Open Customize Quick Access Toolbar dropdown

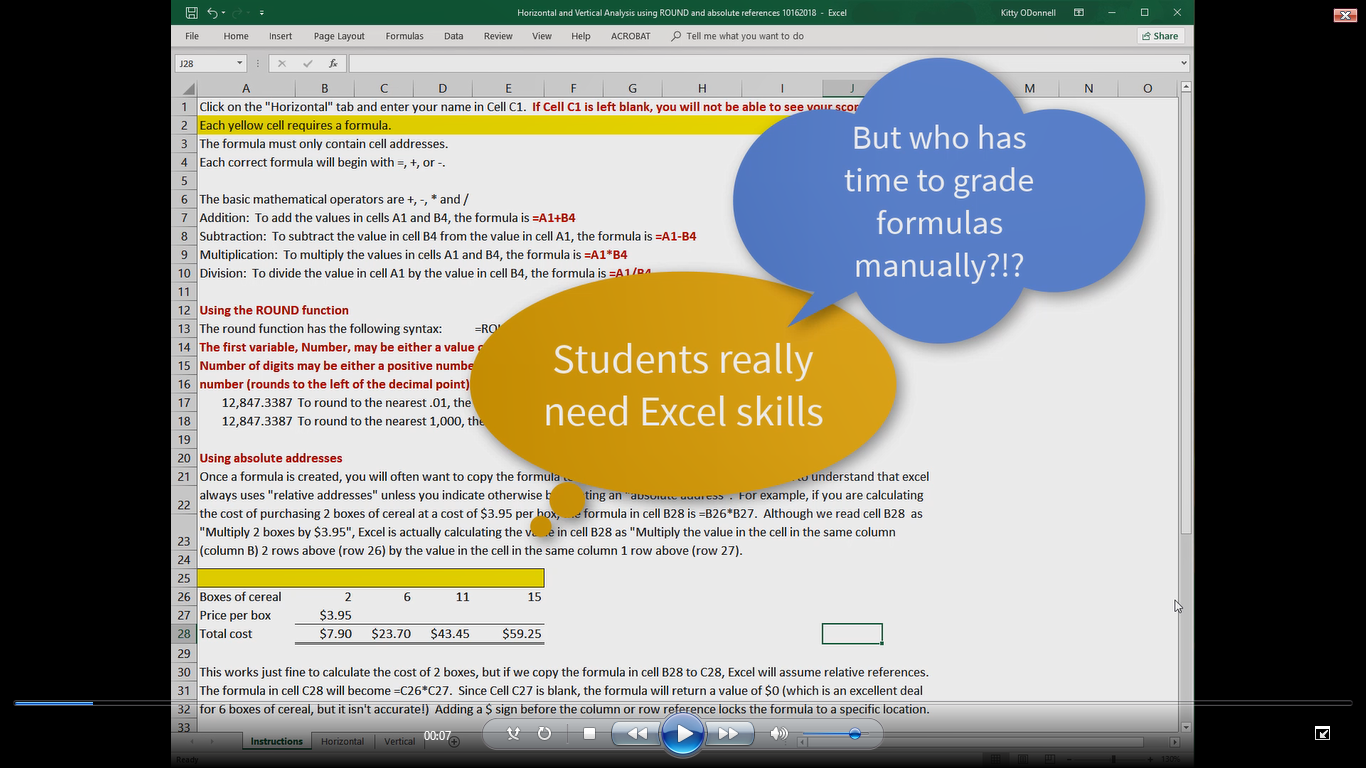(x=262, y=13)
